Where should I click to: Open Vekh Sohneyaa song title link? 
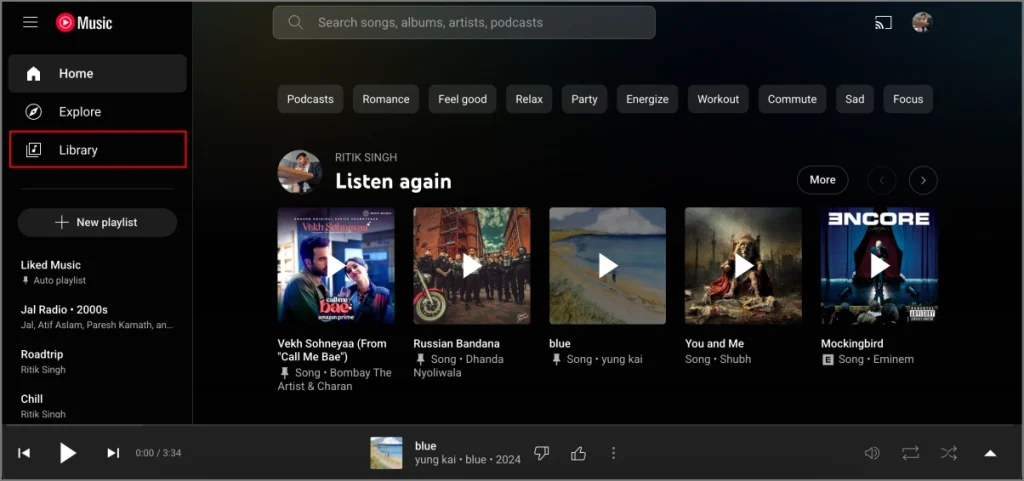(x=332, y=350)
